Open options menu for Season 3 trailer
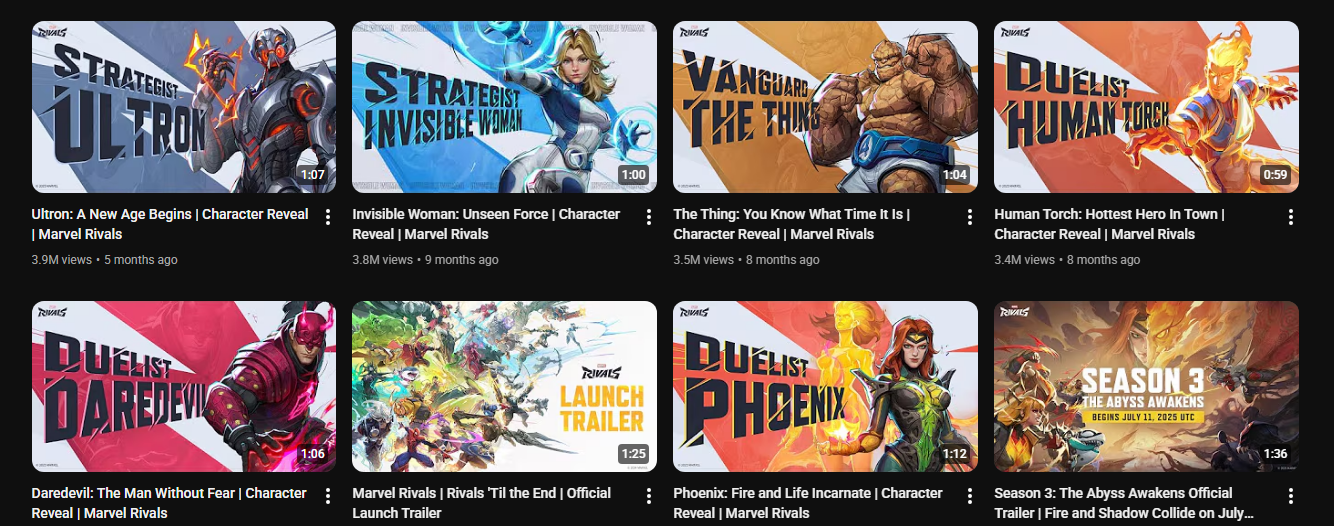 (1291, 496)
